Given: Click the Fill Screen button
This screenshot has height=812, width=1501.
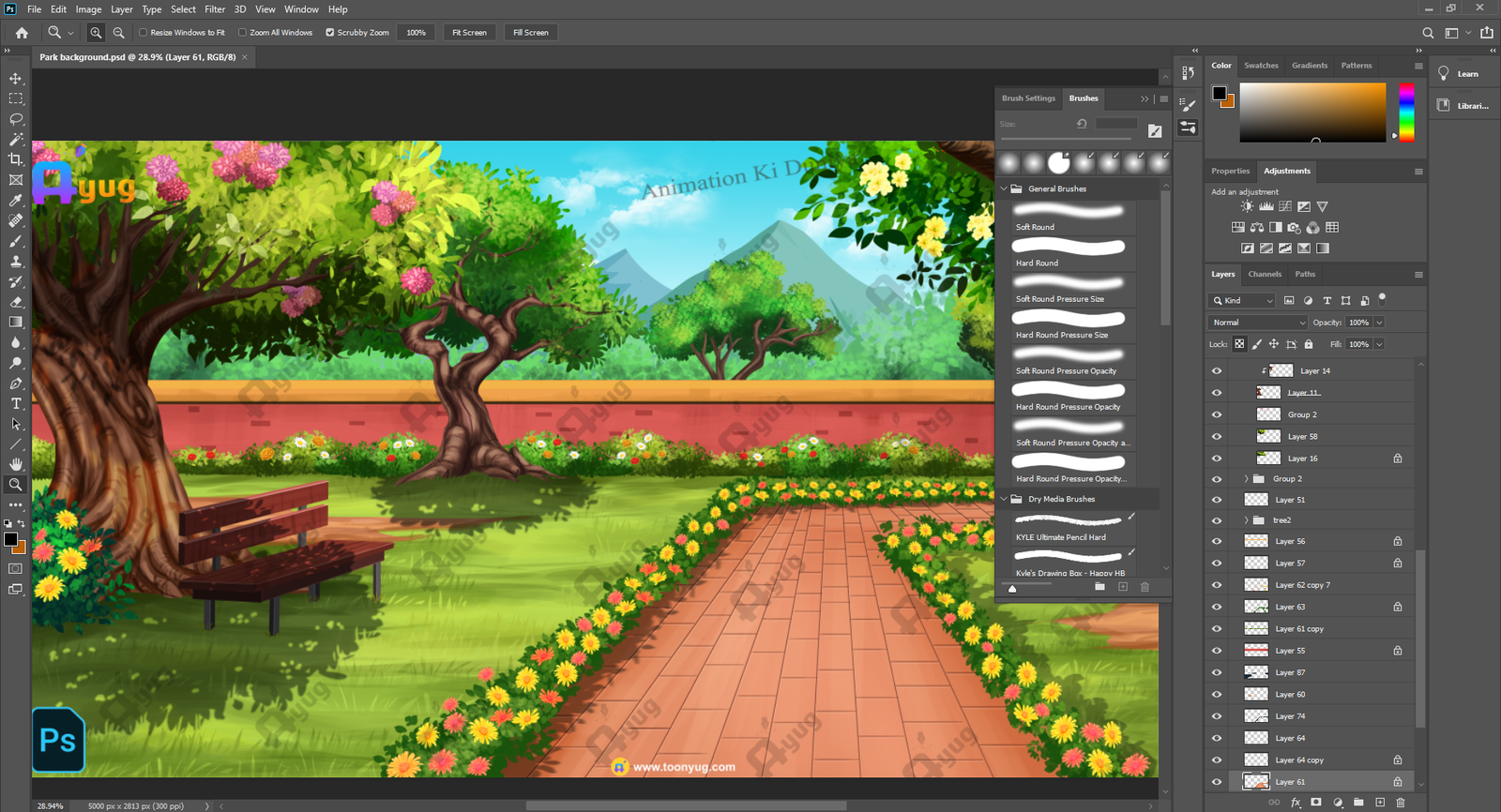Looking at the screenshot, I should (531, 33).
